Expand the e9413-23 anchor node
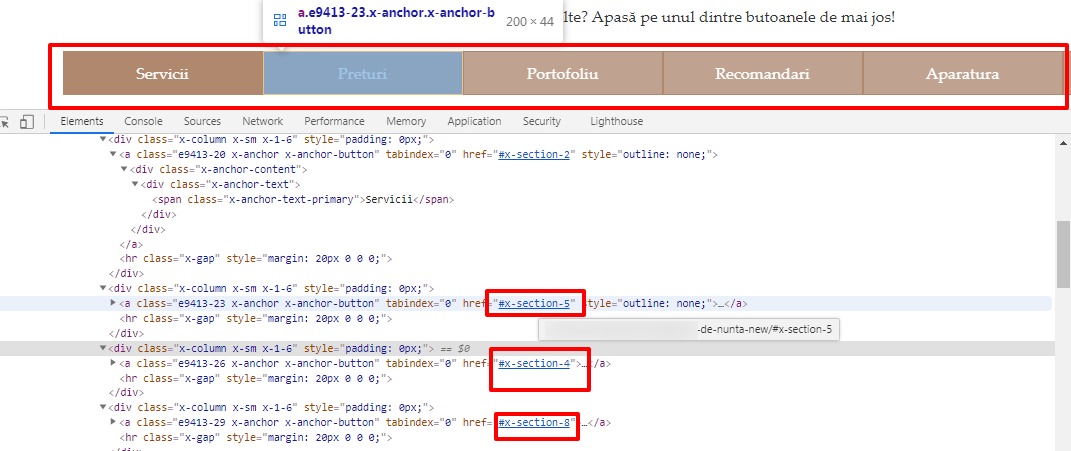 113,303
